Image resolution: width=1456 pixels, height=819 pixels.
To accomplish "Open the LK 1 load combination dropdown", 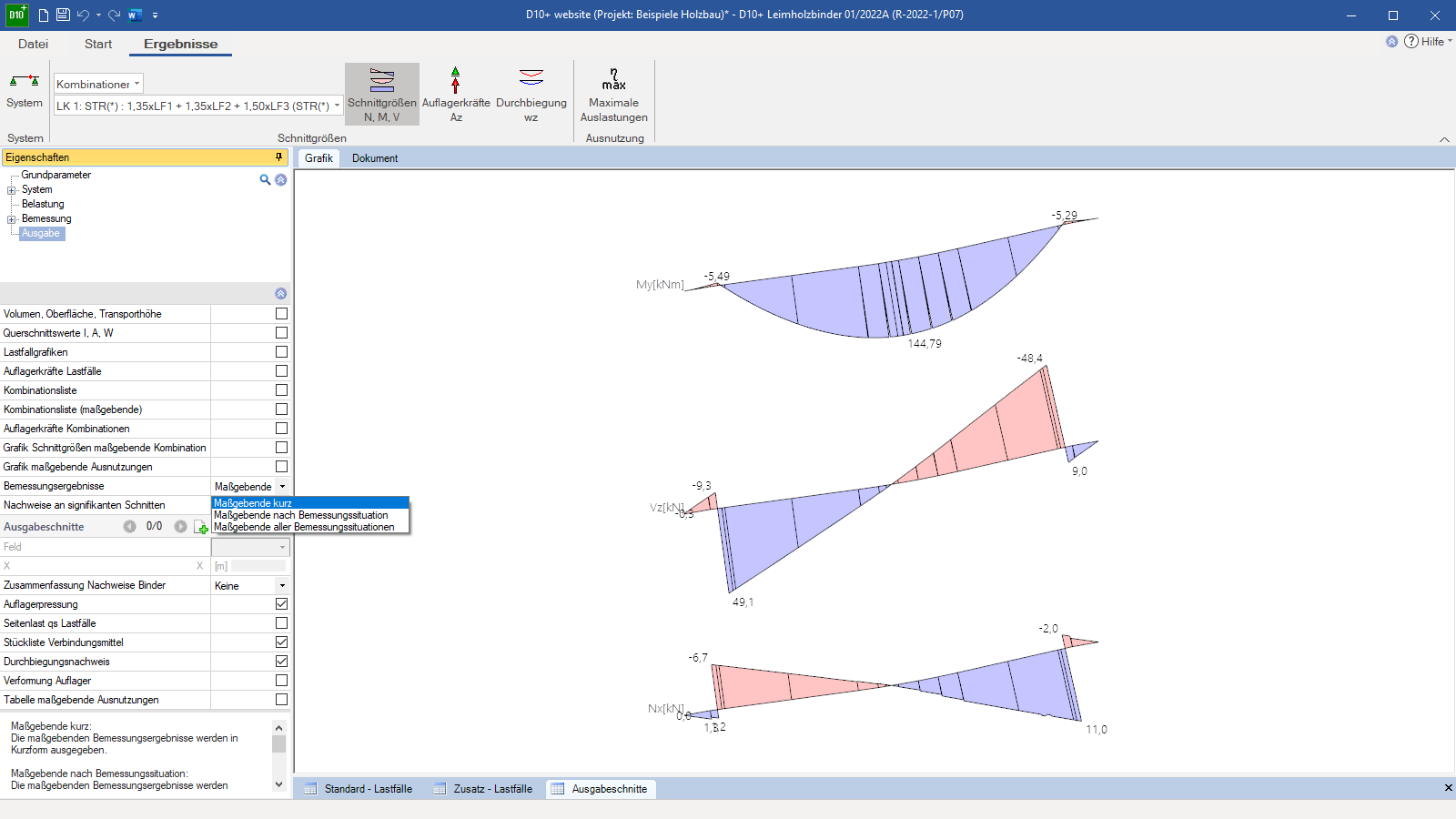I will click(198, 106).
